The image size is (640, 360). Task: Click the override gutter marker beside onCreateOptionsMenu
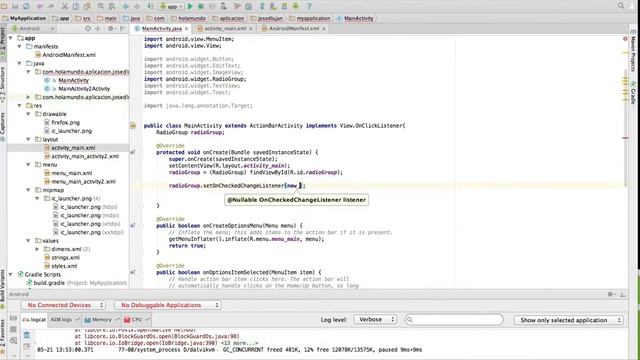133,225
